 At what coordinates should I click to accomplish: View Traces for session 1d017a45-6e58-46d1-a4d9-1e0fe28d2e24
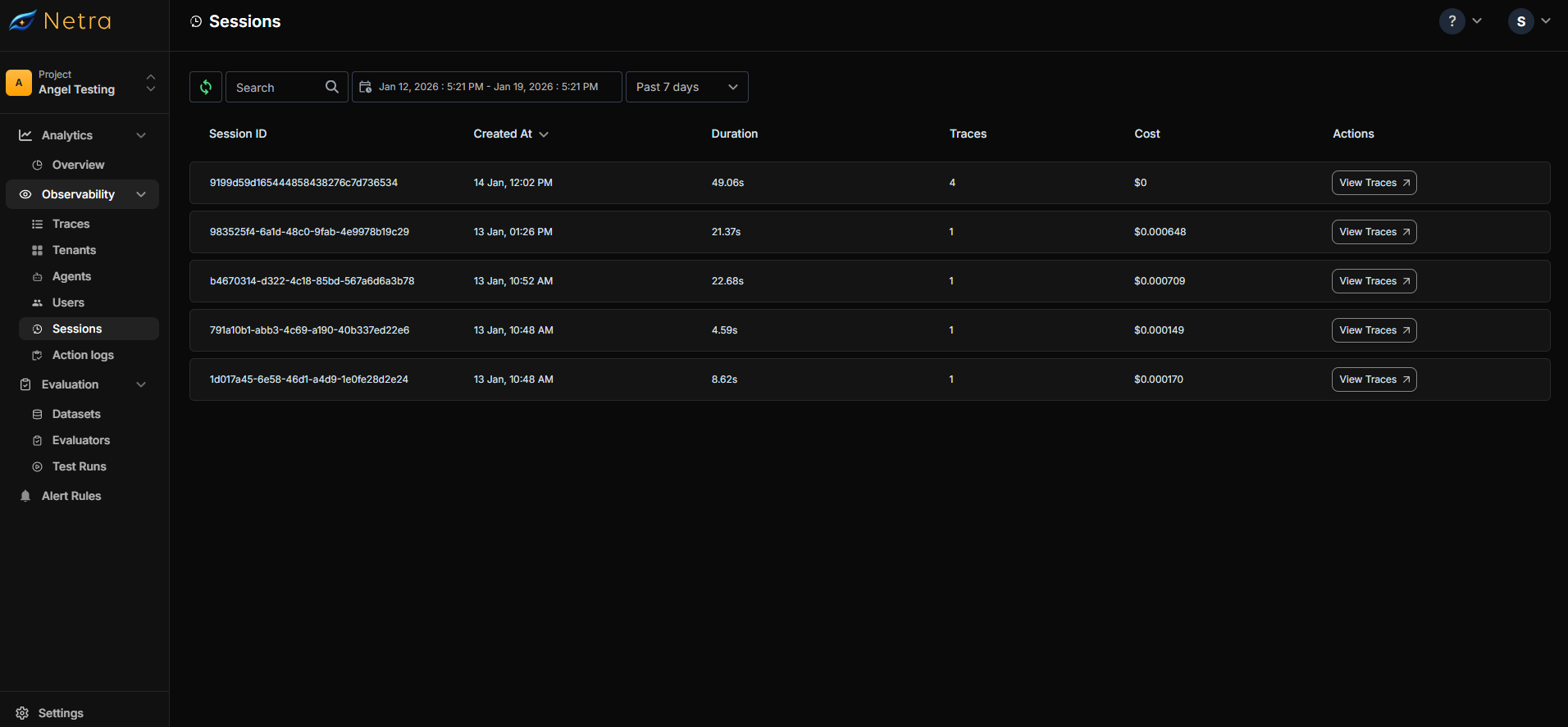[1374, 379]
